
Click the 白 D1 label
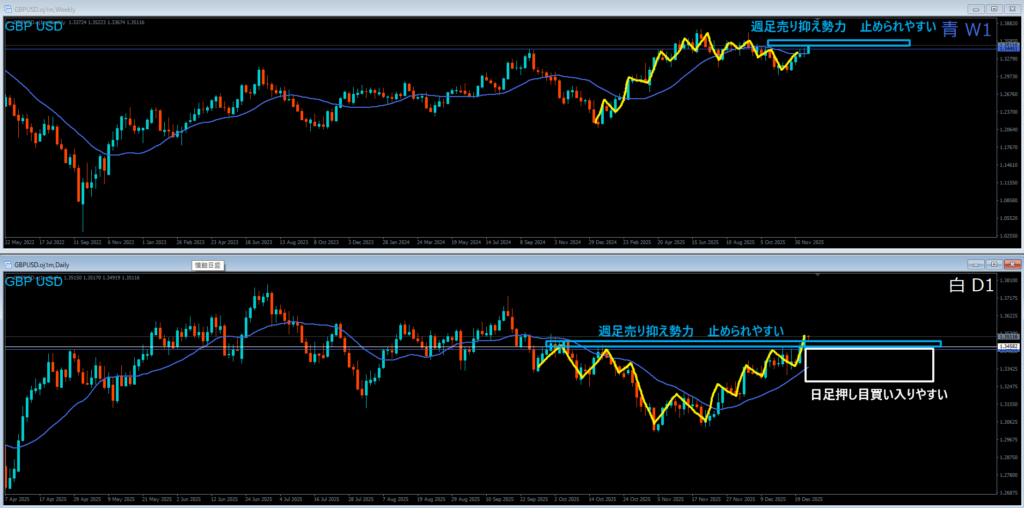[968, 286]
